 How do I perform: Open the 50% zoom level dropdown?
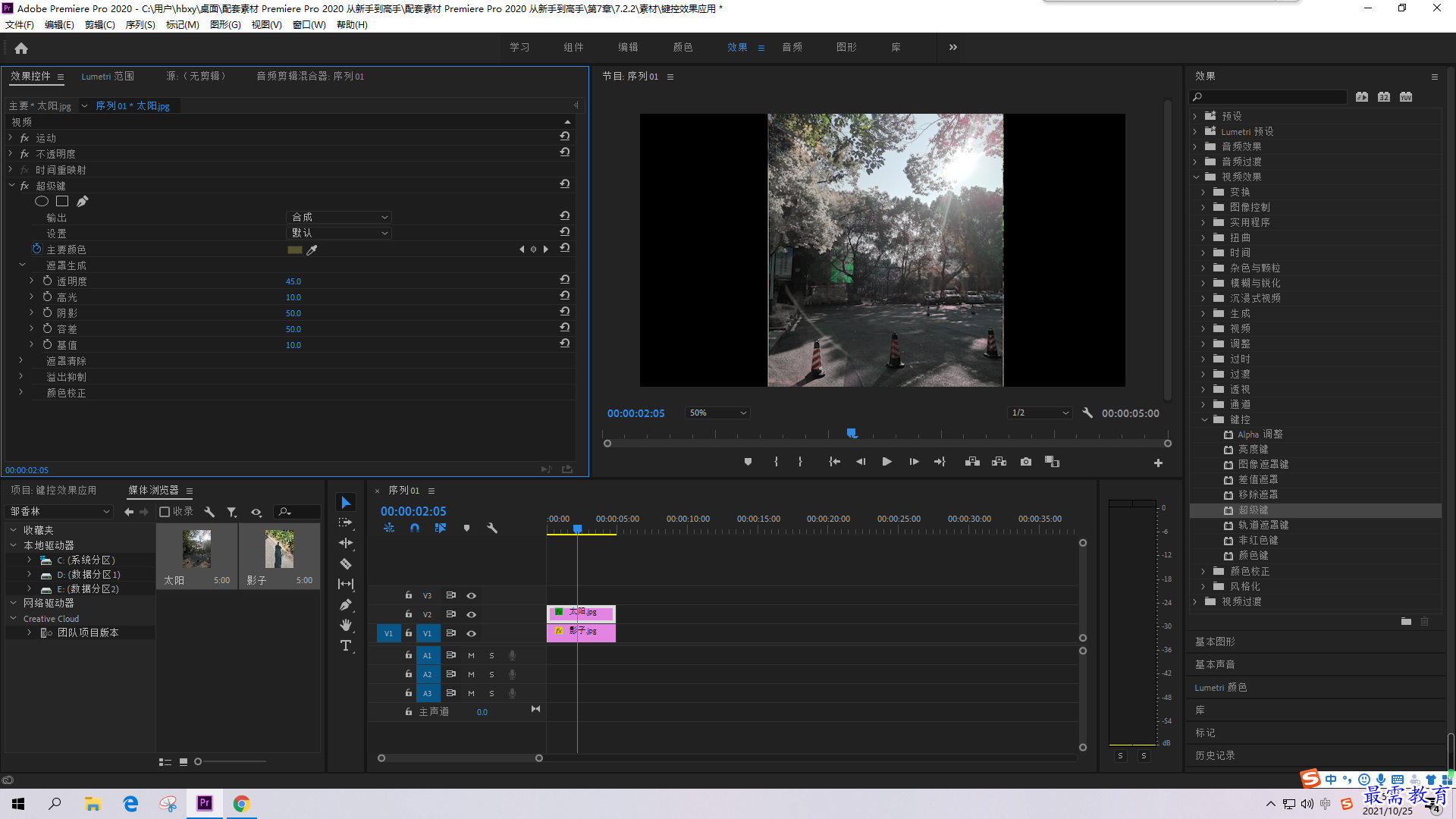point(717,413)
